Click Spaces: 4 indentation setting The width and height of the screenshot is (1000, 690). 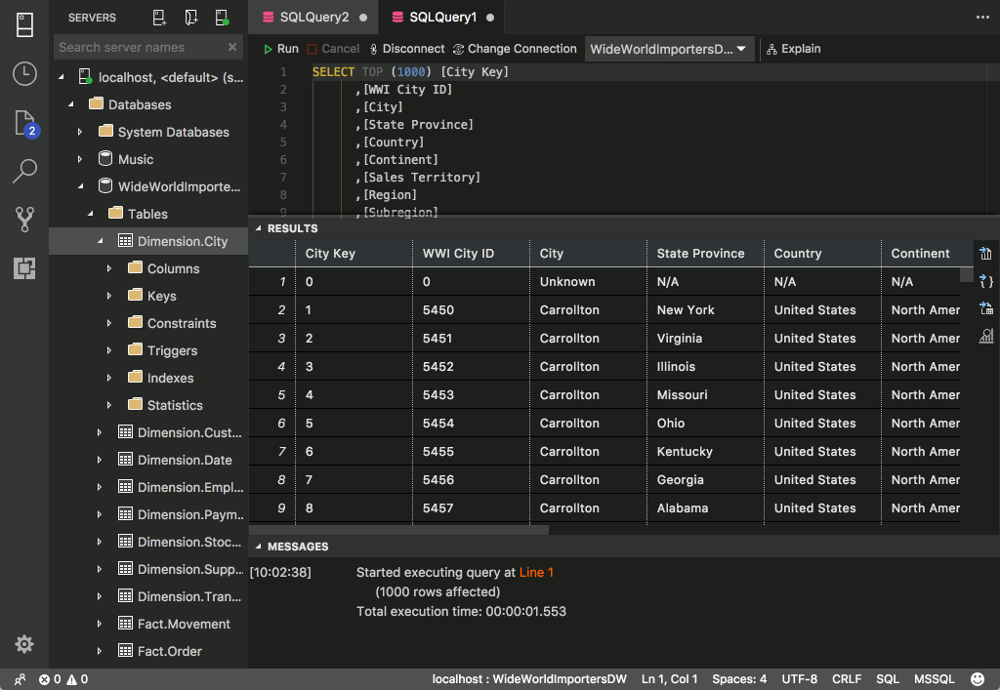[739, 679]
